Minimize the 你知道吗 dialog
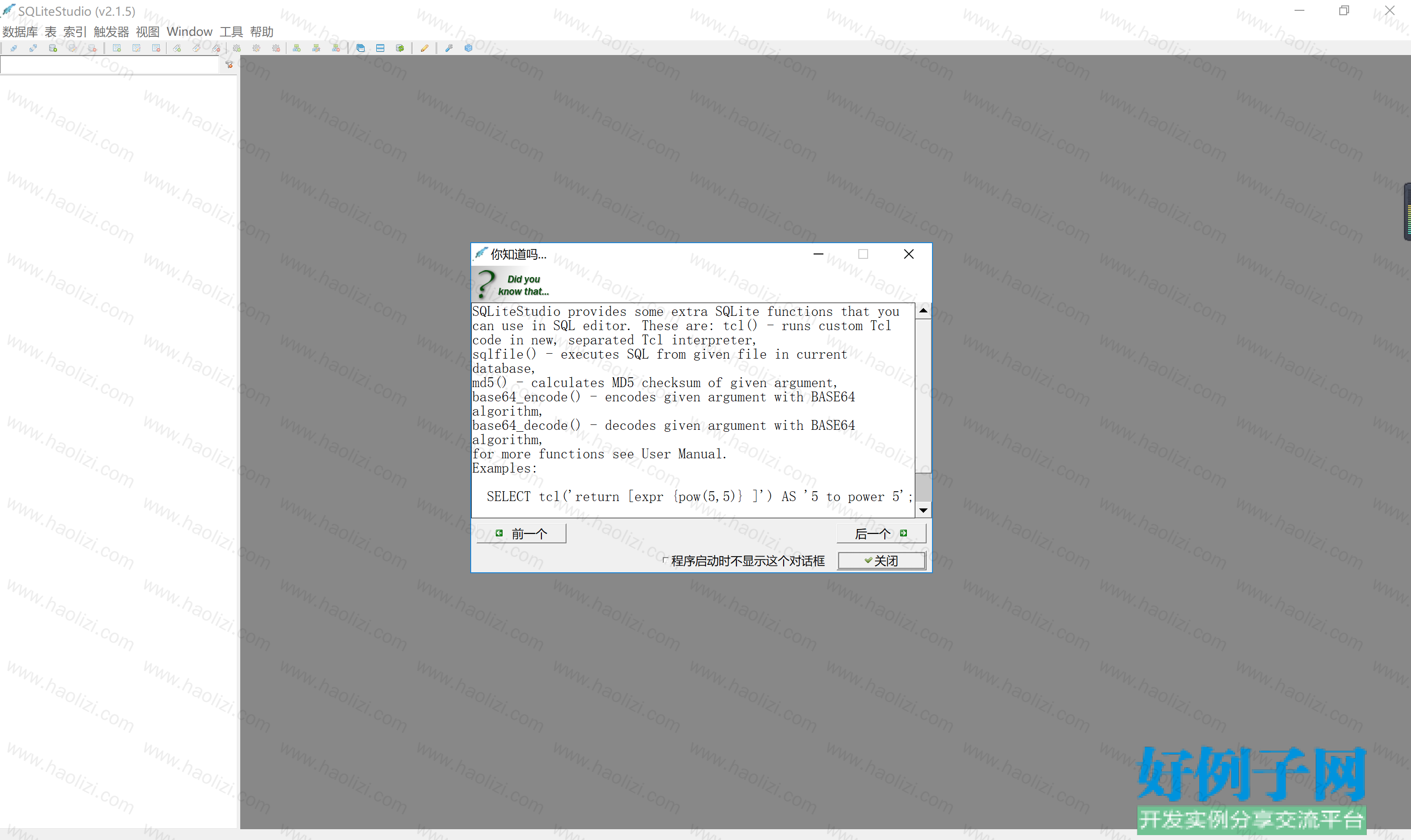This screenshot has width=1411, height=840. pos(818,254)
